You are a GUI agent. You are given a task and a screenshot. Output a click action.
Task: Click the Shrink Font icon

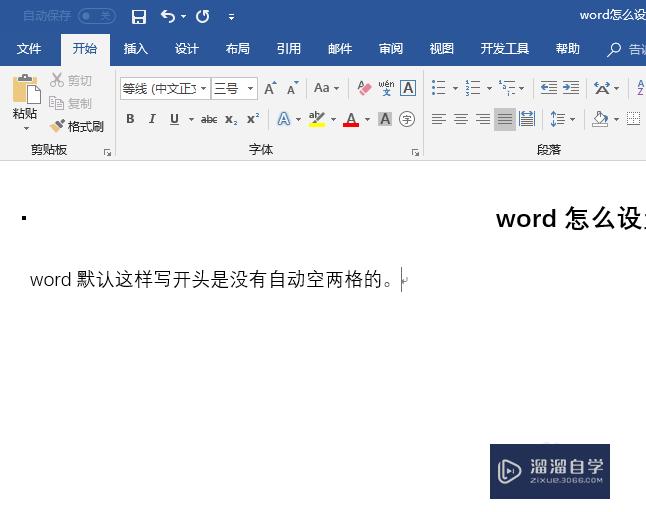pos(293,88)
